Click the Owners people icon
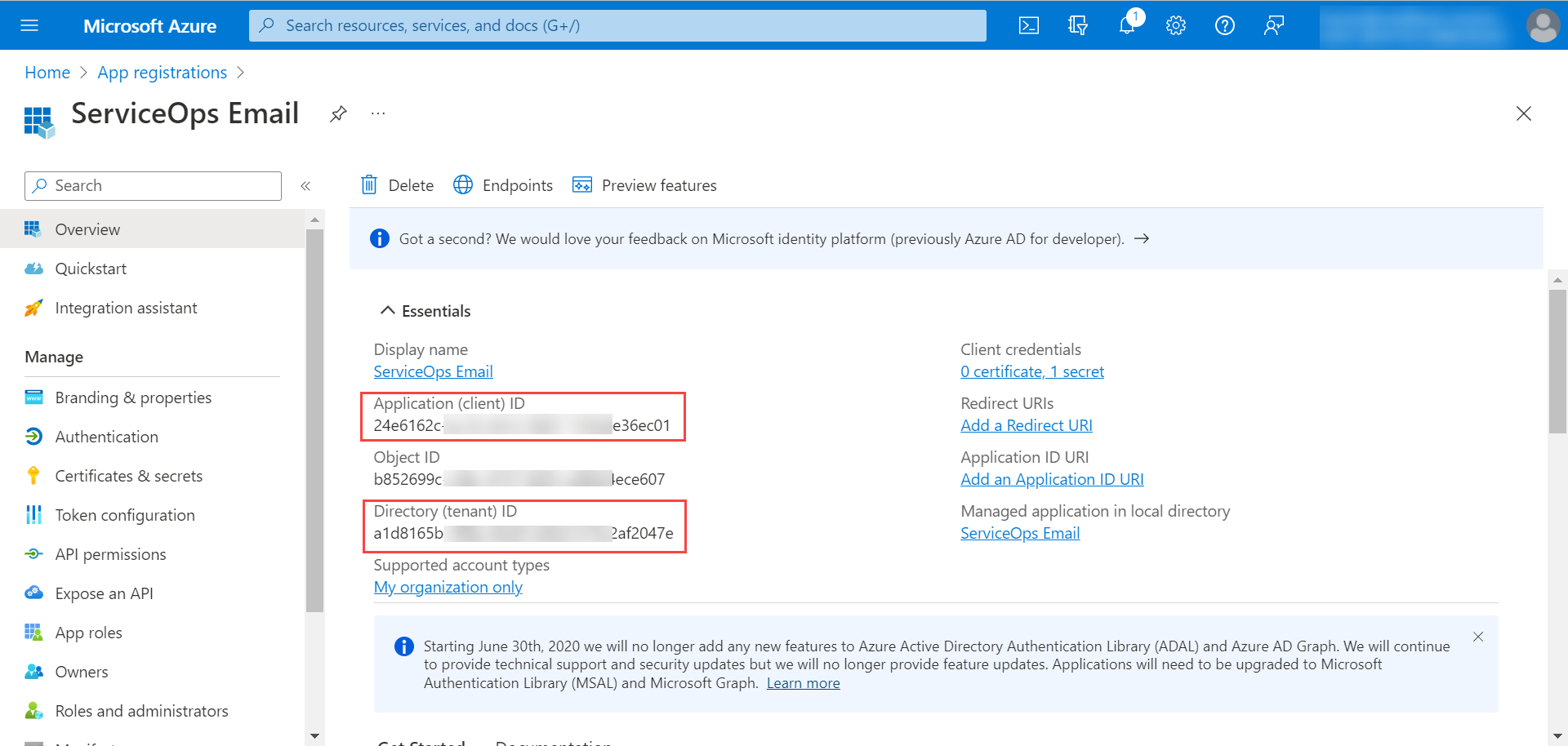The height and width of the screenshot is (746, 1568). point(33,672)
